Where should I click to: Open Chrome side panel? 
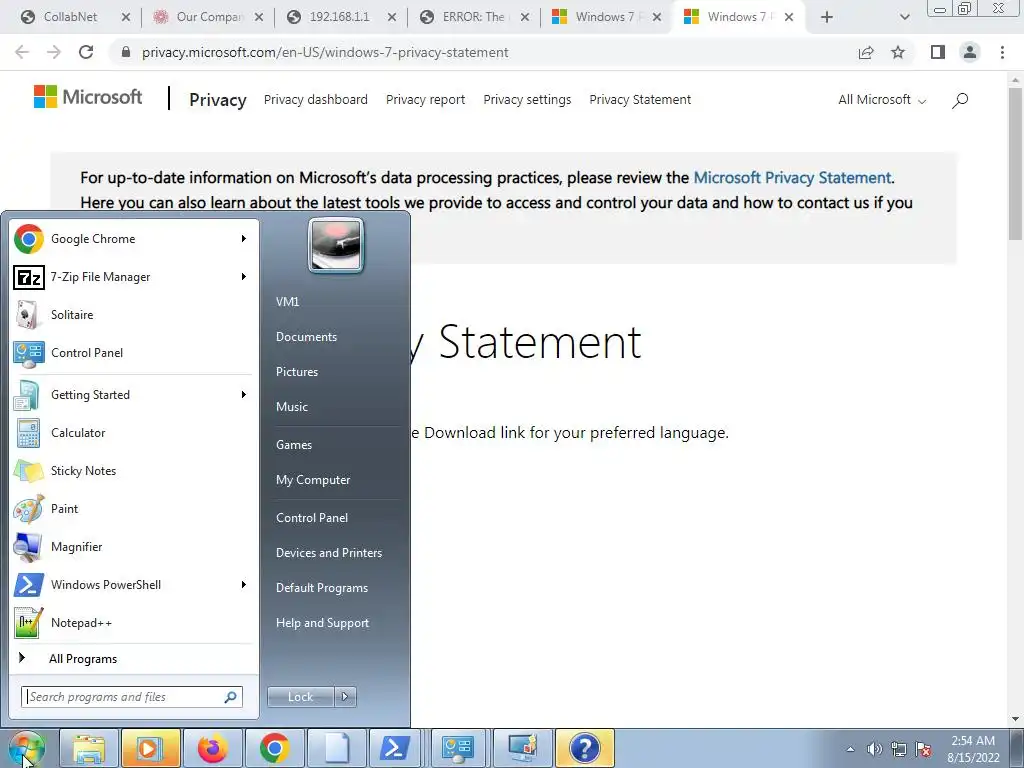pyautogui.click(x=938, y=52)
